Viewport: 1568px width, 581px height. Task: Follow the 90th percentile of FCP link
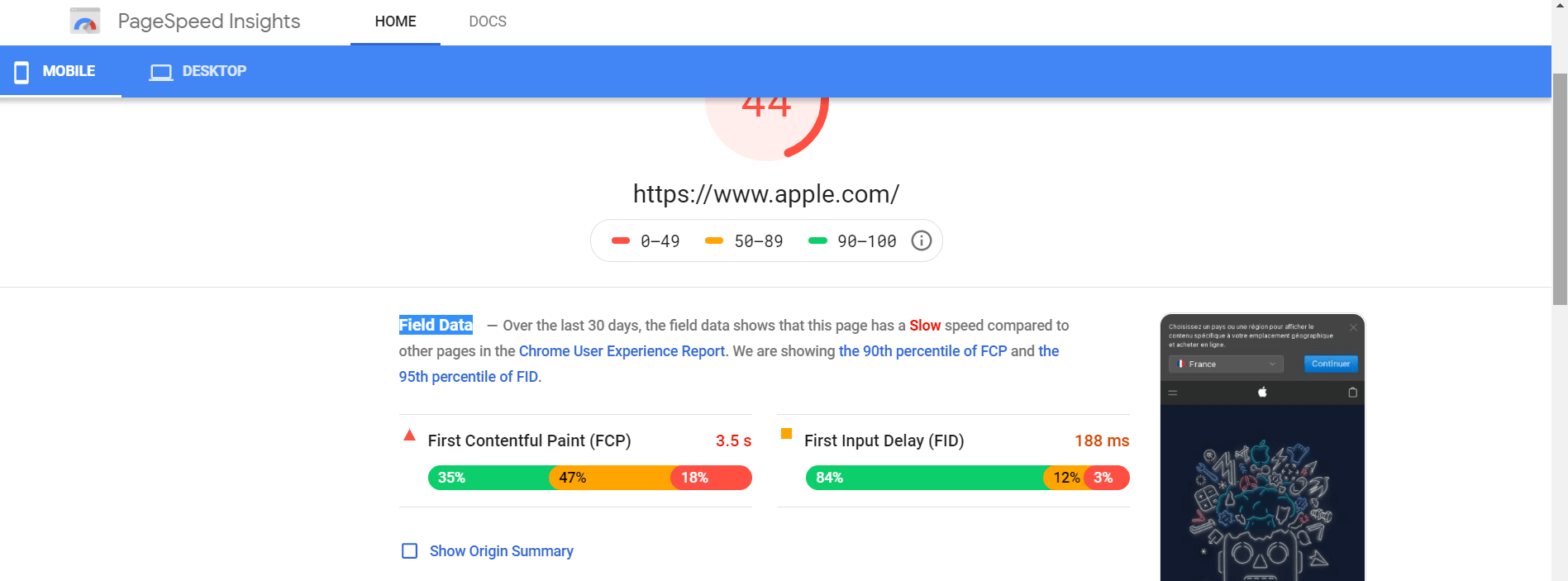(x=922, y=351)
